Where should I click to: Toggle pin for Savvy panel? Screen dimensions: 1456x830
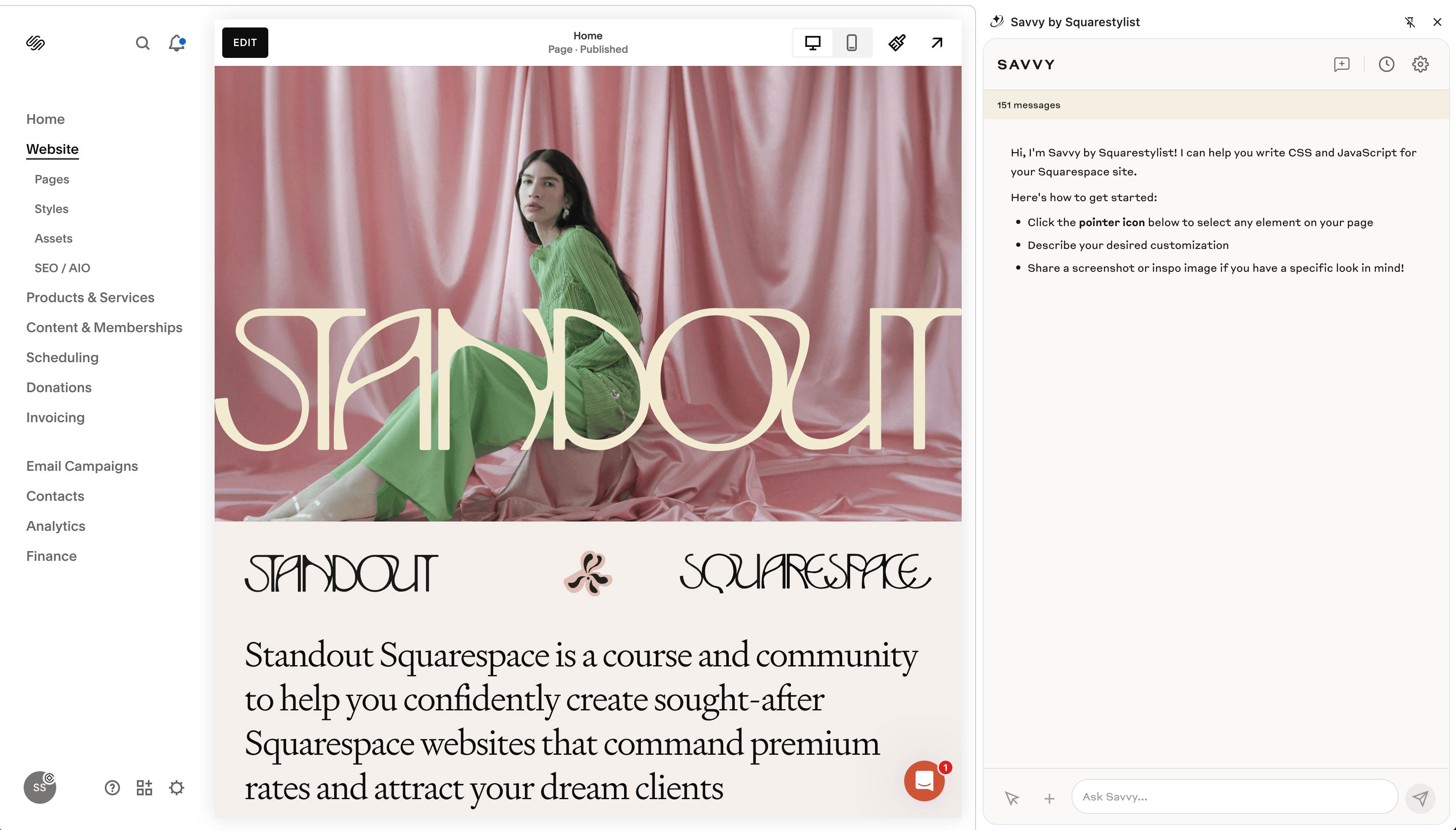1410,22
